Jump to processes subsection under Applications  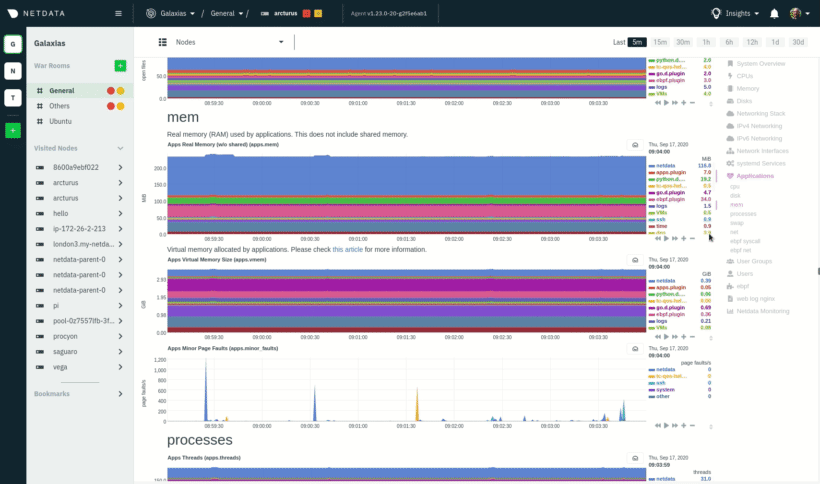pyautogui.click(x=743, y=214)
